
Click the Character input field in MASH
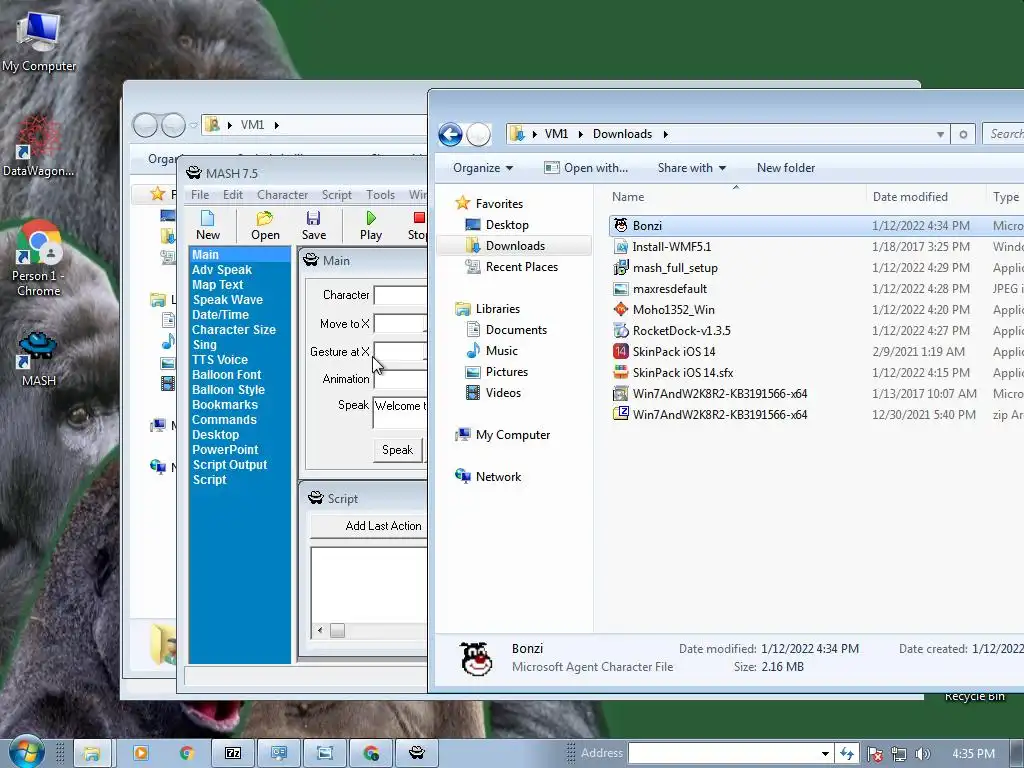coord(400,295)
